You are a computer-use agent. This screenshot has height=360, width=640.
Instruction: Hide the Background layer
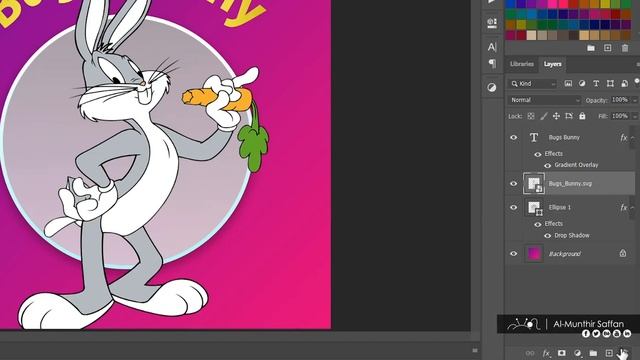click(x=514, y=253)
